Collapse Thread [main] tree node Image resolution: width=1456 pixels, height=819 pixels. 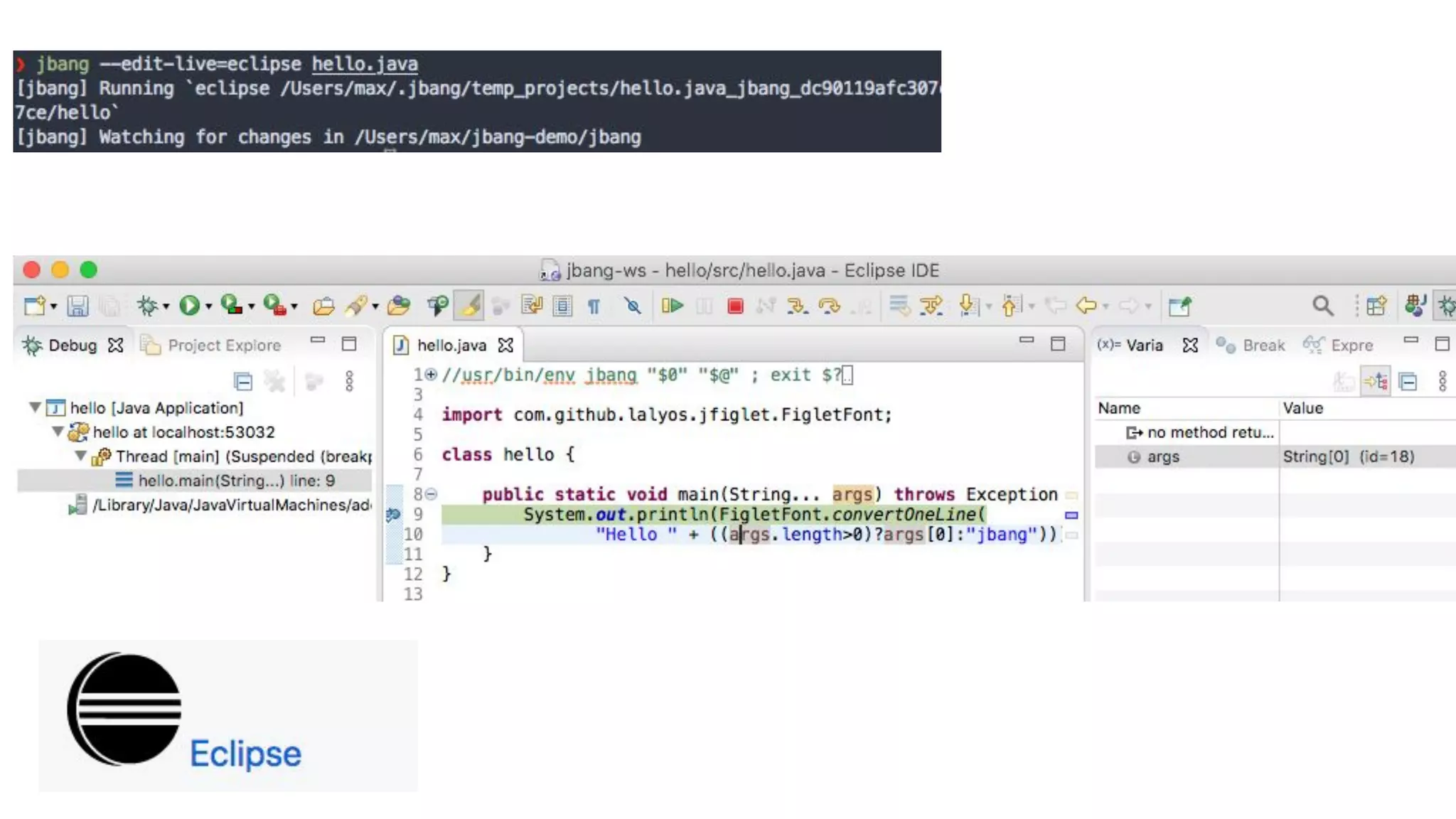(81, 456)
